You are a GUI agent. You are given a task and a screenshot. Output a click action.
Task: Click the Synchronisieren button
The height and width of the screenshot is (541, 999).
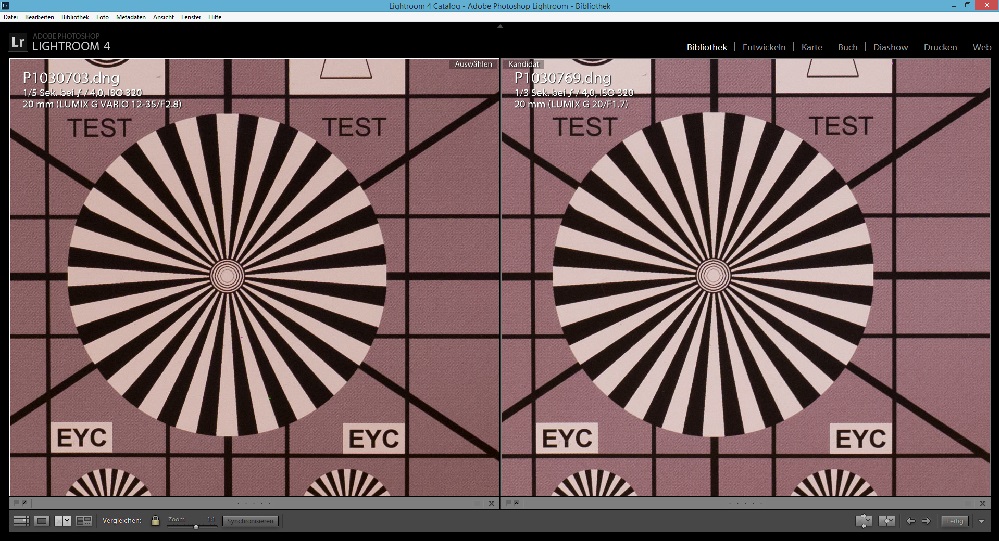pyautogui.click(x=249, y=521)
